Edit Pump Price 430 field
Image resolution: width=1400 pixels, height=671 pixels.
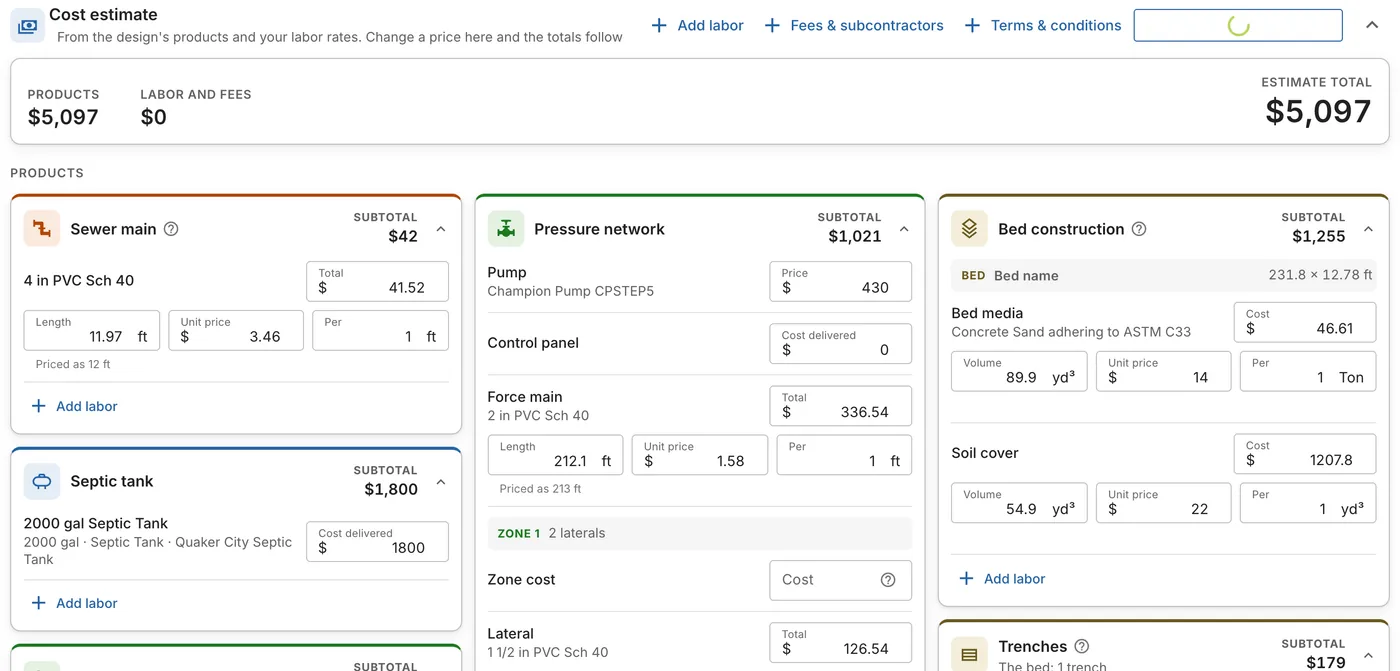click(840, 281)
